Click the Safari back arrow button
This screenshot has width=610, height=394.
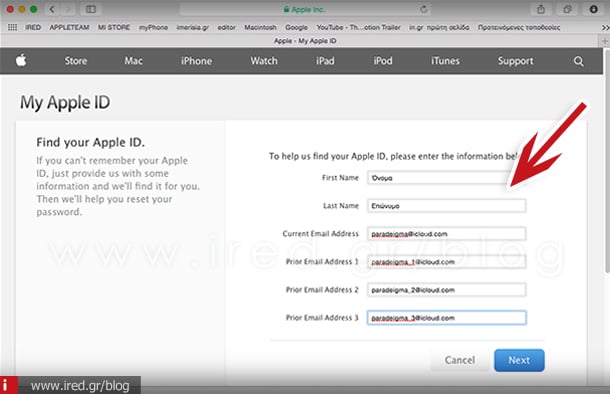coord(53,9)
